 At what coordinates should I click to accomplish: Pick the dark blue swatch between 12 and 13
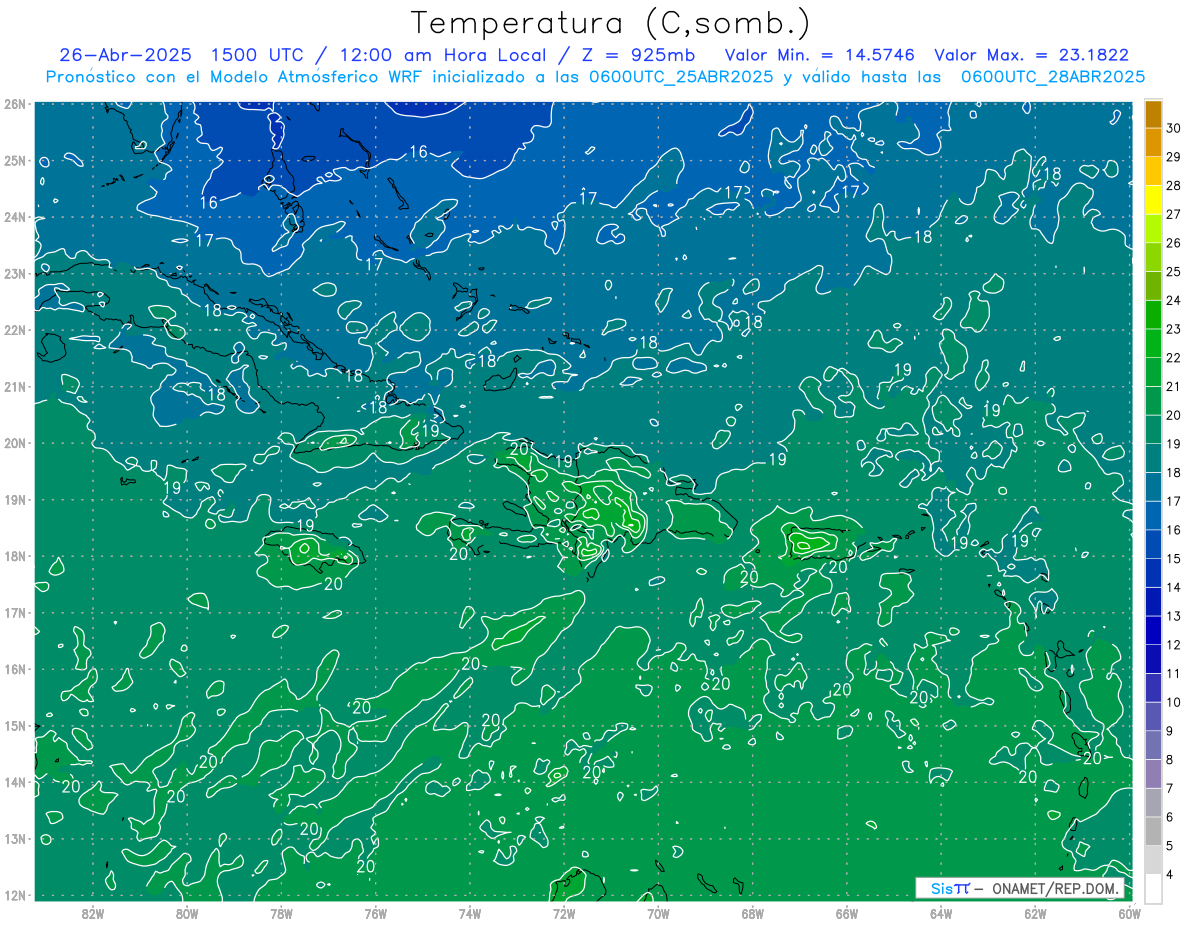(x=1153, y=630)
